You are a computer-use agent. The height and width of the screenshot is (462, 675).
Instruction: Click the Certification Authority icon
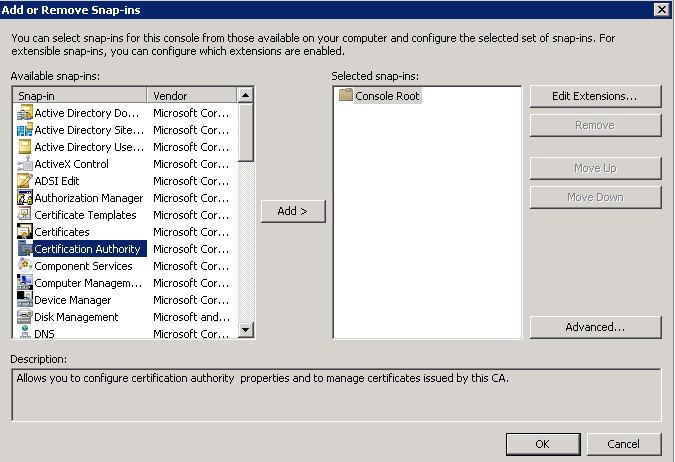[x=25, y=249]
